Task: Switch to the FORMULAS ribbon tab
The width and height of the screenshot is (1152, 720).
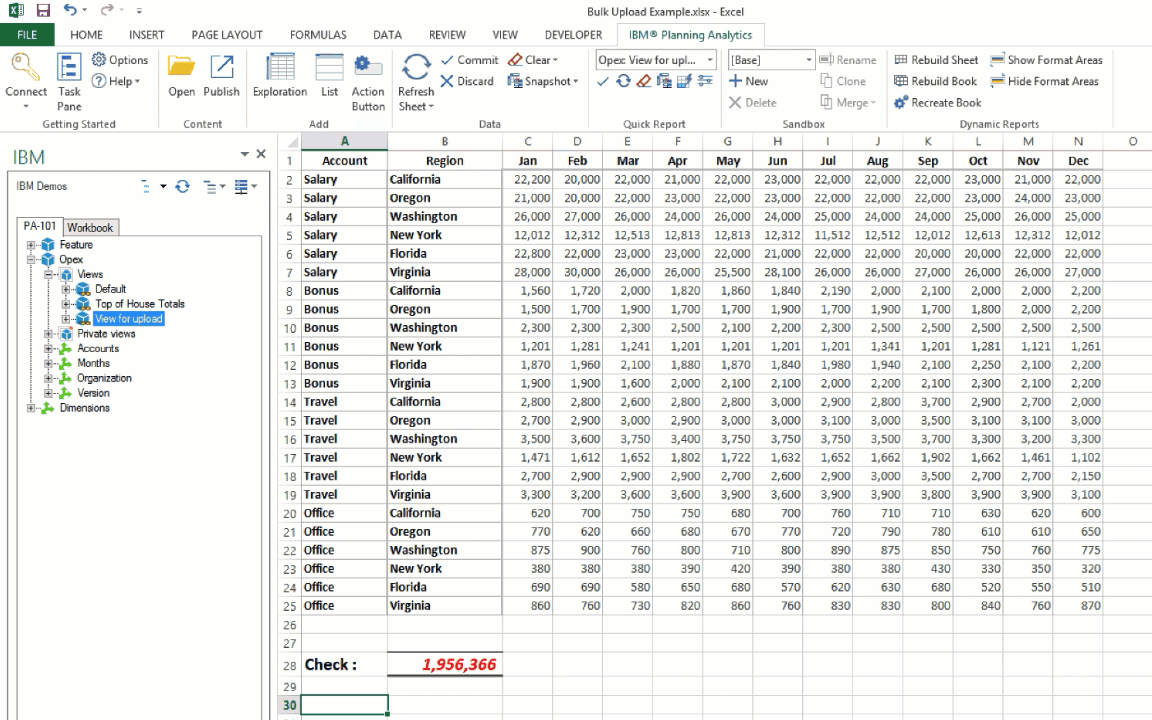Action: (318, 35)
